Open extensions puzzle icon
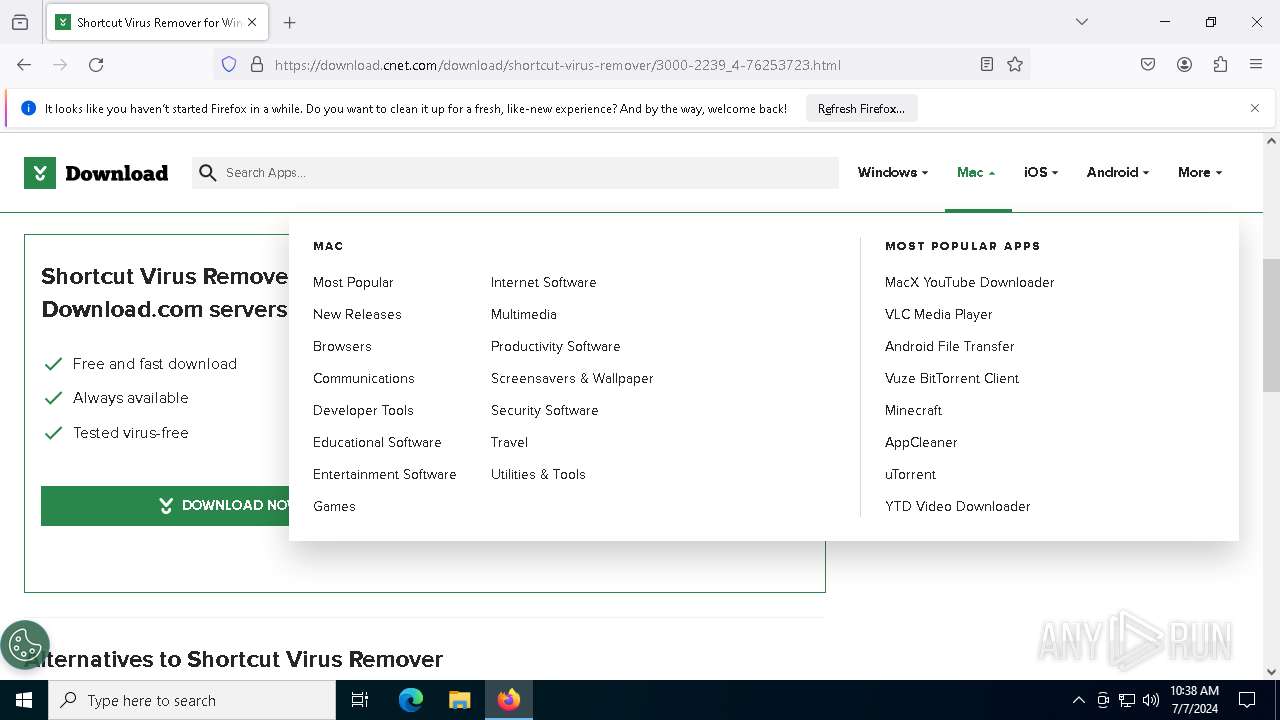The image size is (1280, 720). pyautogui.click(x=1220, y=64)
